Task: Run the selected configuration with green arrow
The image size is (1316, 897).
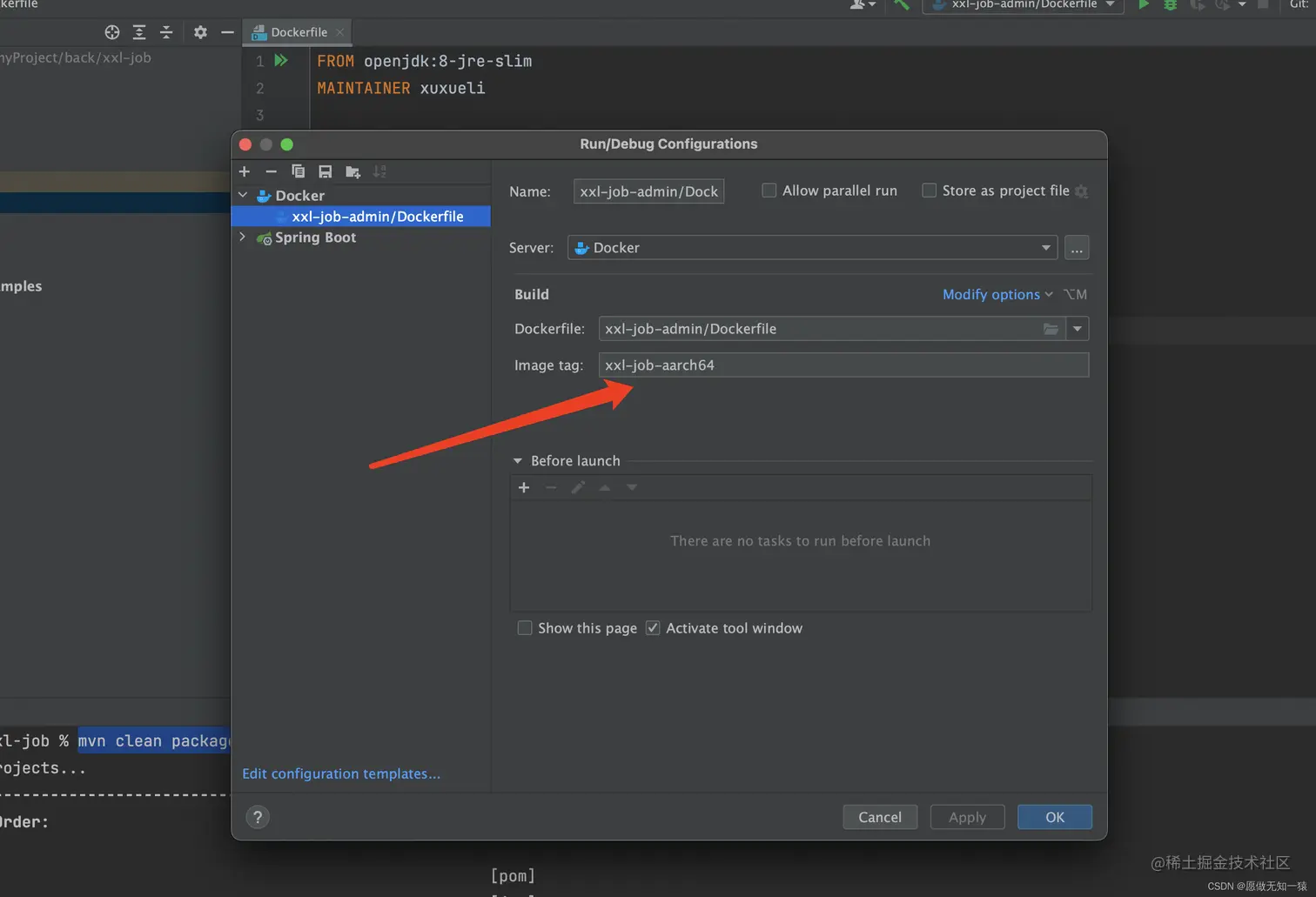Action: pyautogui.click(x=1144, y=4)
